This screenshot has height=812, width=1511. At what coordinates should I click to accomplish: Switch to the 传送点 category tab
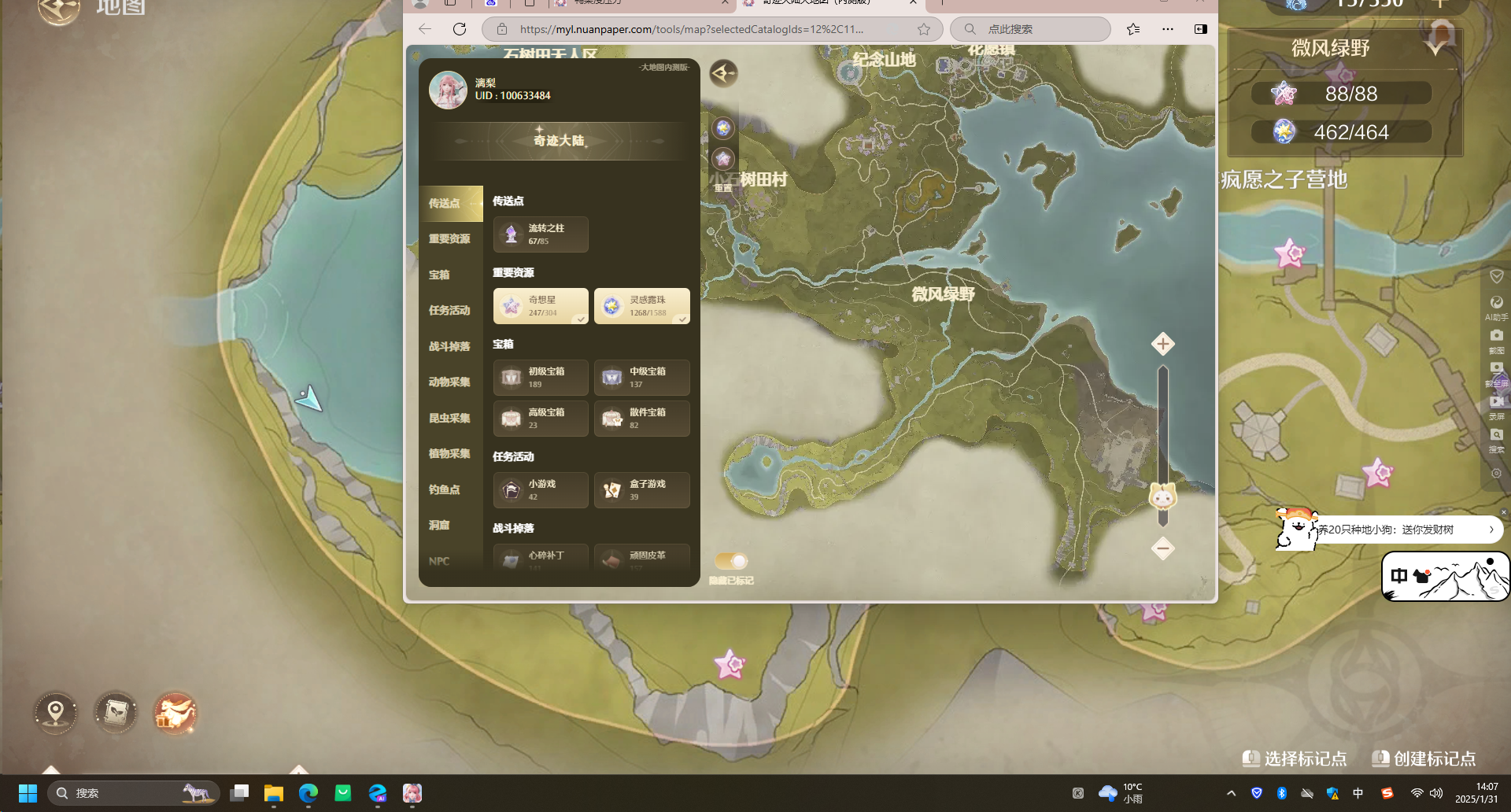pos(451,203)
